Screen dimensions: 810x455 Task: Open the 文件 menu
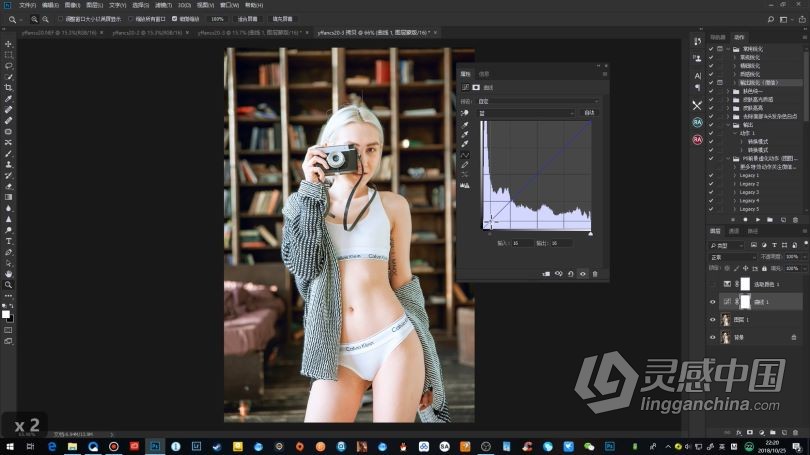[x=27, y=5]
